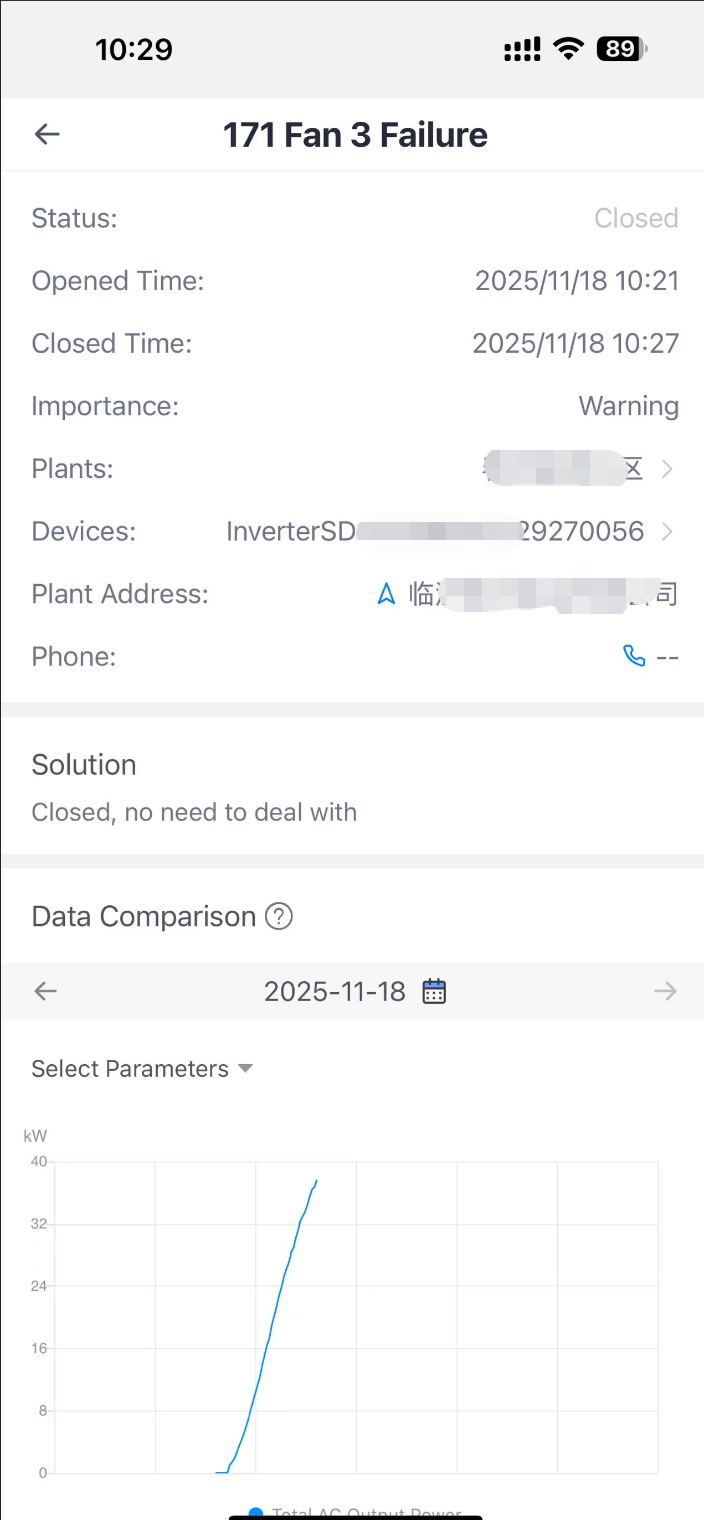Viewport: 704px width, 1520px height.
Task: Open the Data Comparison help icon
Action: tap(279, 916)
